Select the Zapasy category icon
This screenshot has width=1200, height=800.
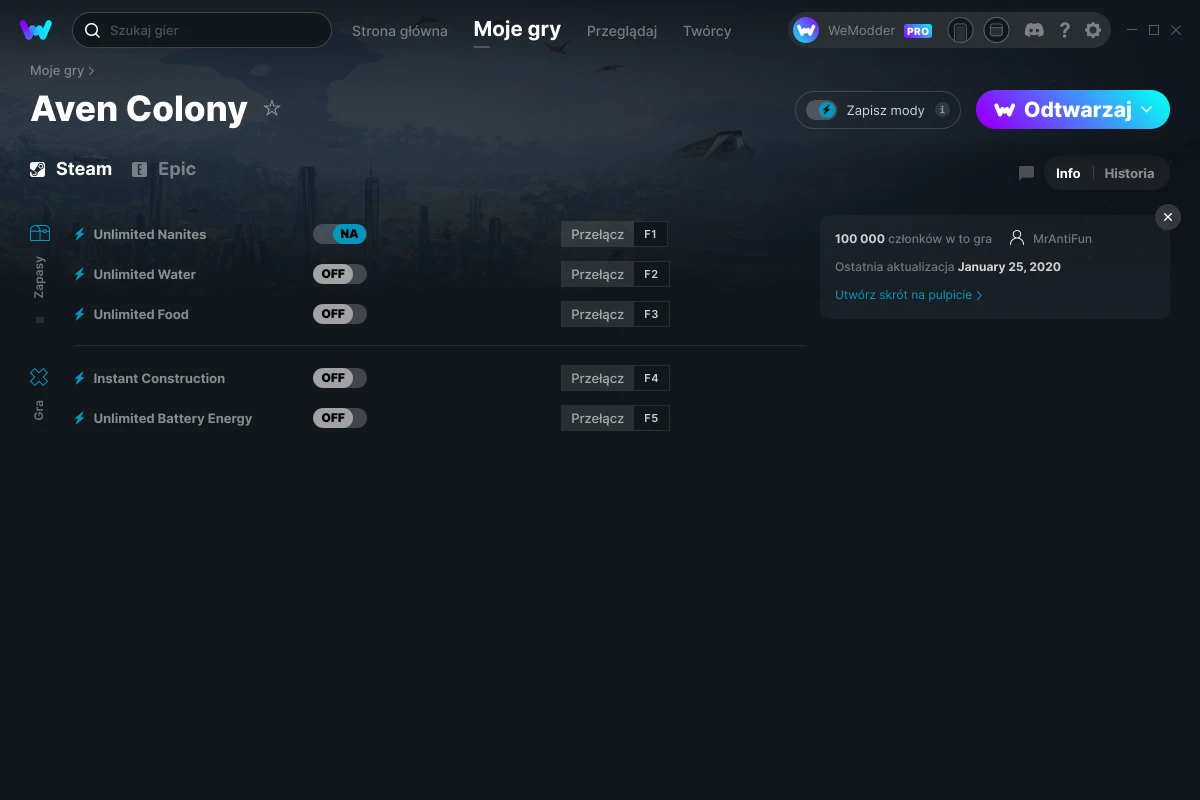[x=39, y=234]
